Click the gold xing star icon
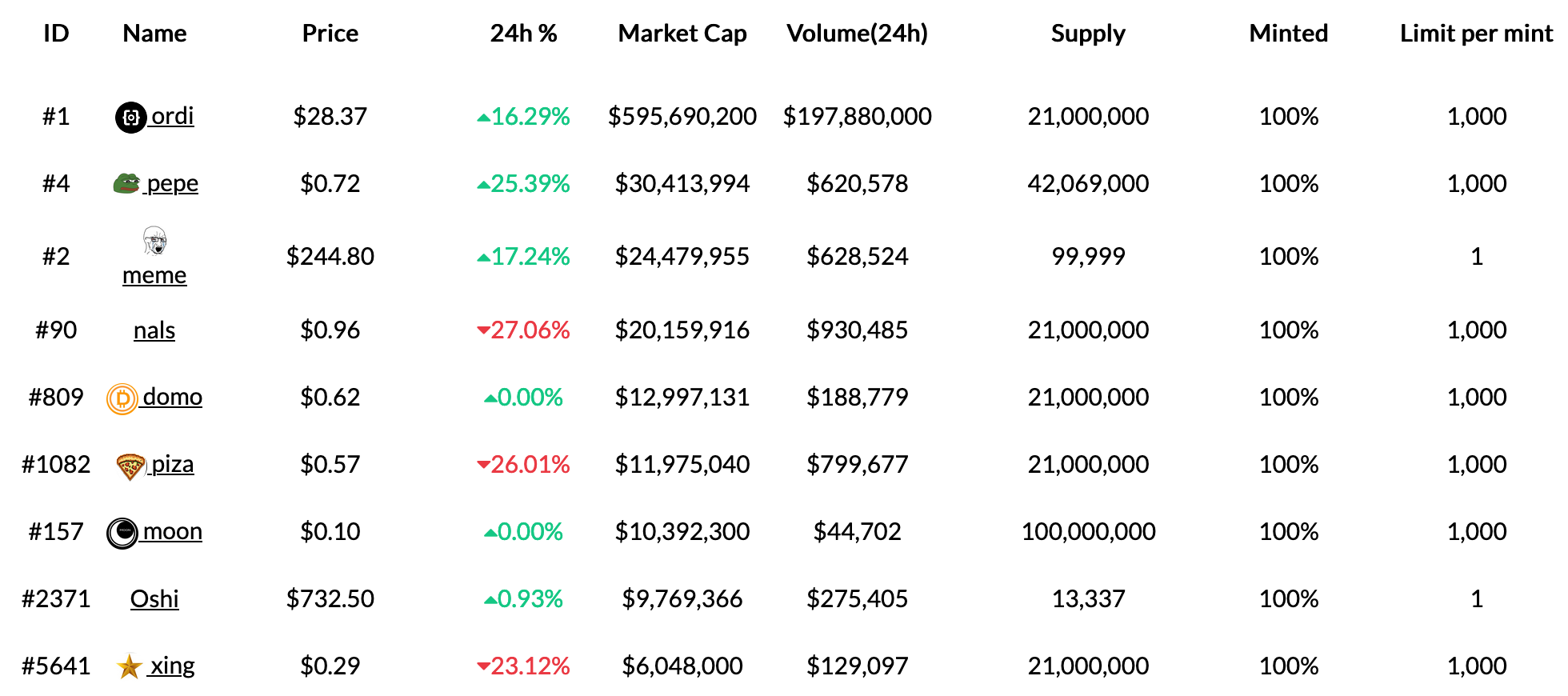This screenshot has height=696, width=1568. coord(130,666)
